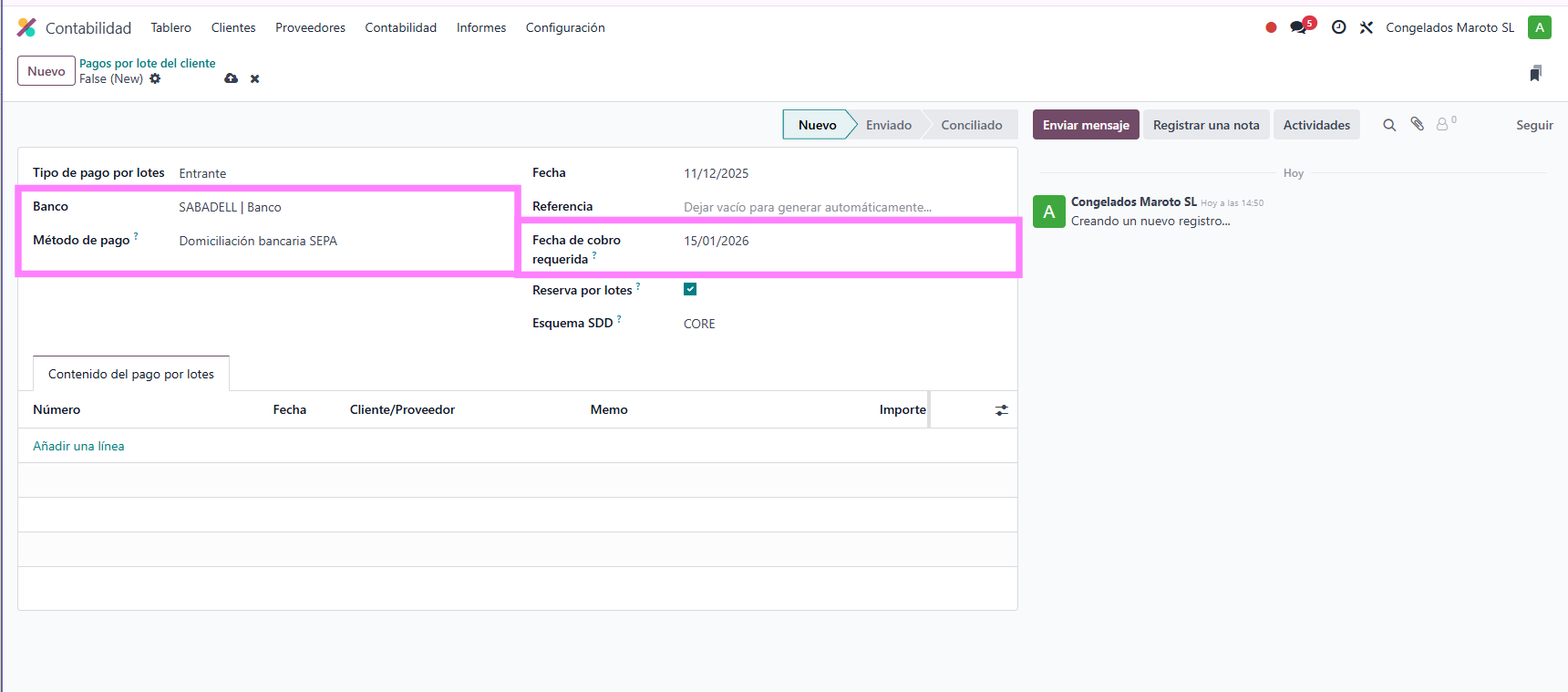Click the Referencia input field

pos(839,207)
